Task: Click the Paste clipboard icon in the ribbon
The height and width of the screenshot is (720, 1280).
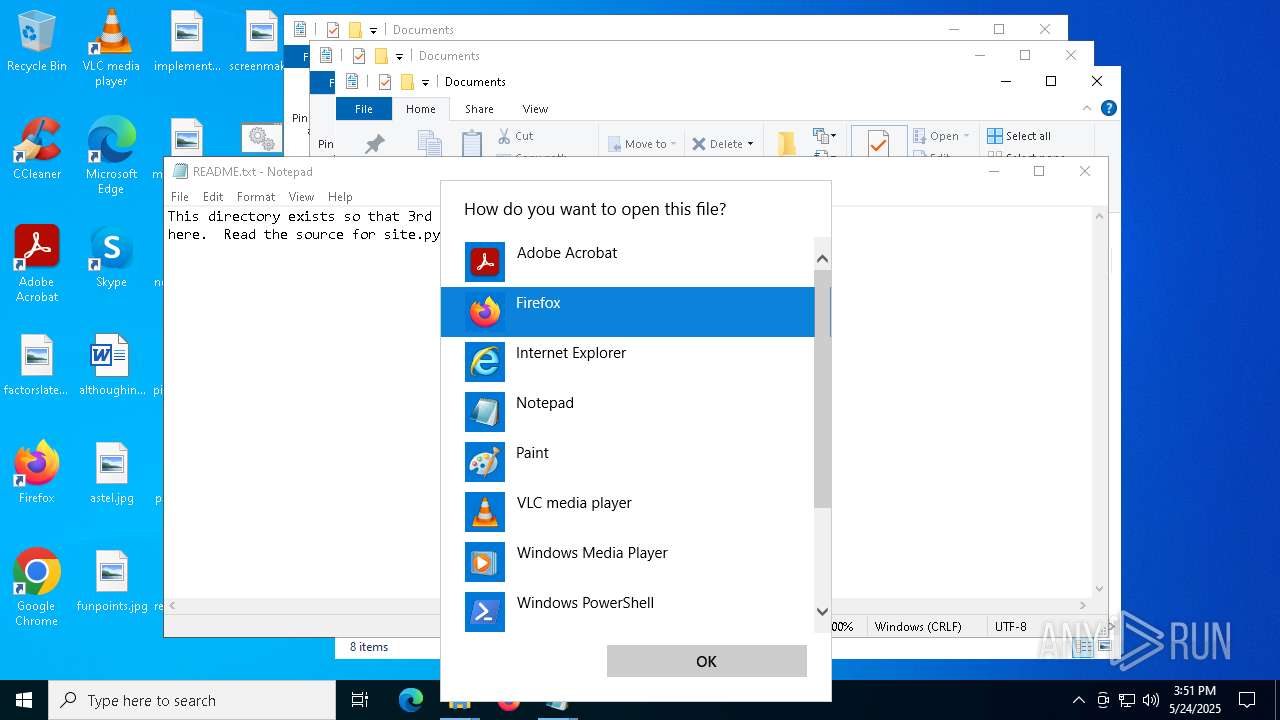Action: tap(472, 143)
